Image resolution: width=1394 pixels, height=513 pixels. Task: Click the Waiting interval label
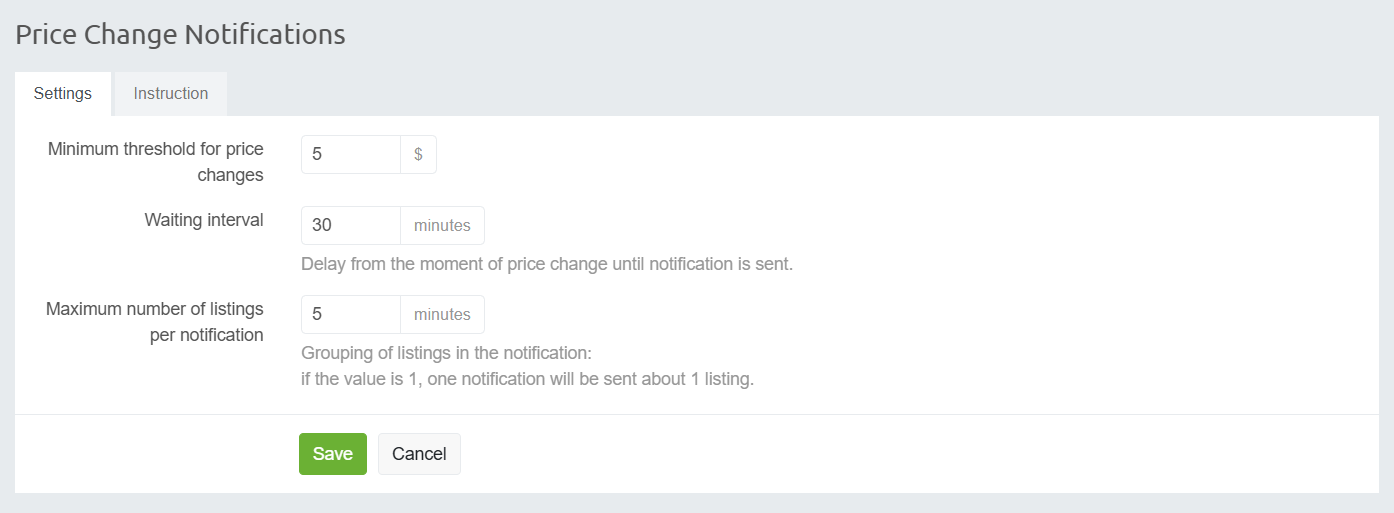(x=204, y=220)
